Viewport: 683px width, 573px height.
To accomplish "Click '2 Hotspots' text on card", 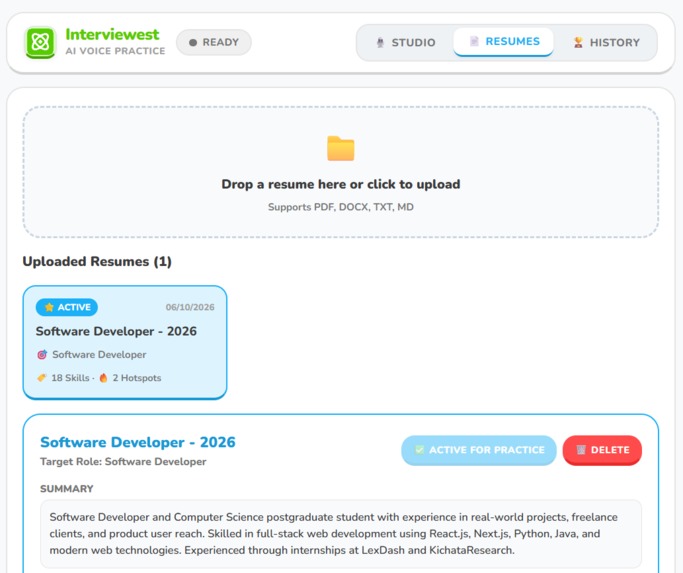I will 137,378.
